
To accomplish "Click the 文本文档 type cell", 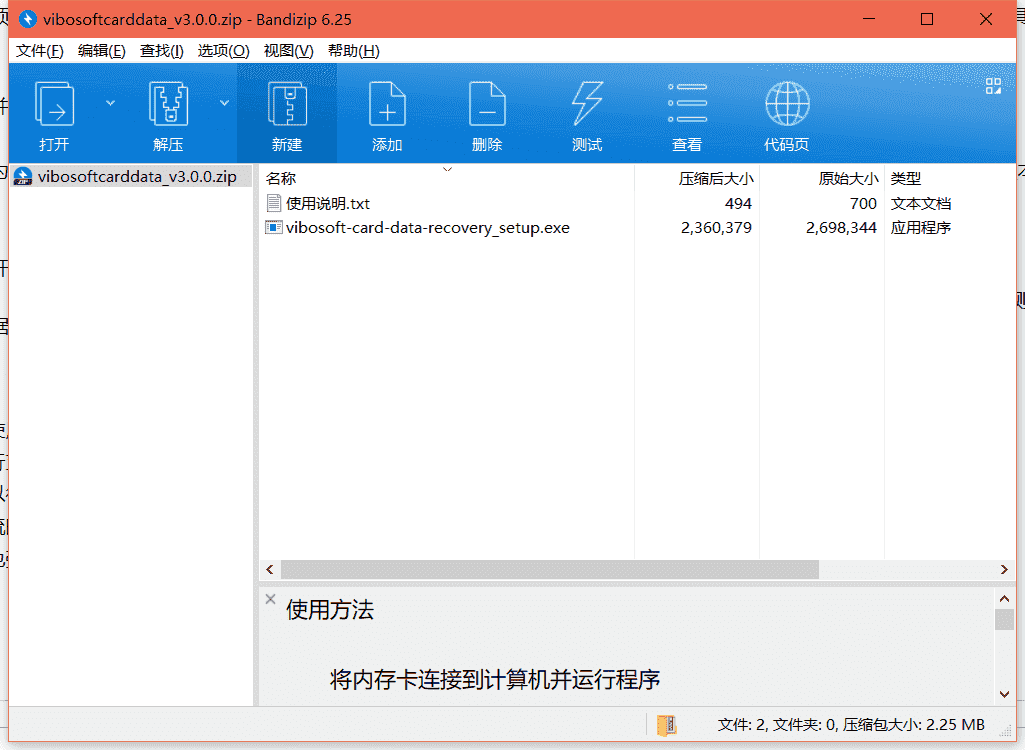I will click(x=920, y=204).
